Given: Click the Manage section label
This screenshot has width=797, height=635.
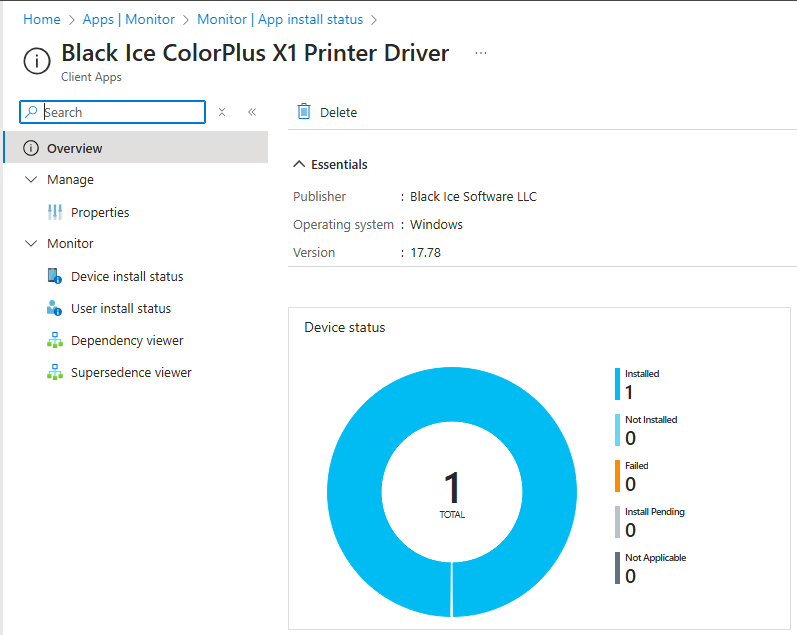Looking at the screenshot, I should [70, 180].
